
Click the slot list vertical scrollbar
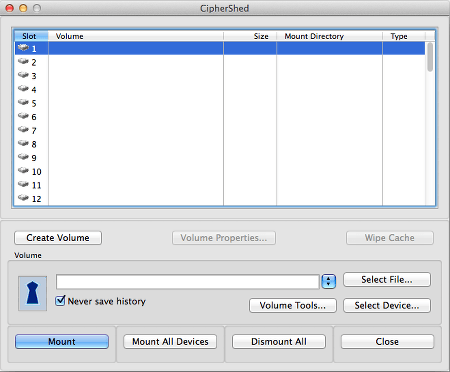point(430,123)
